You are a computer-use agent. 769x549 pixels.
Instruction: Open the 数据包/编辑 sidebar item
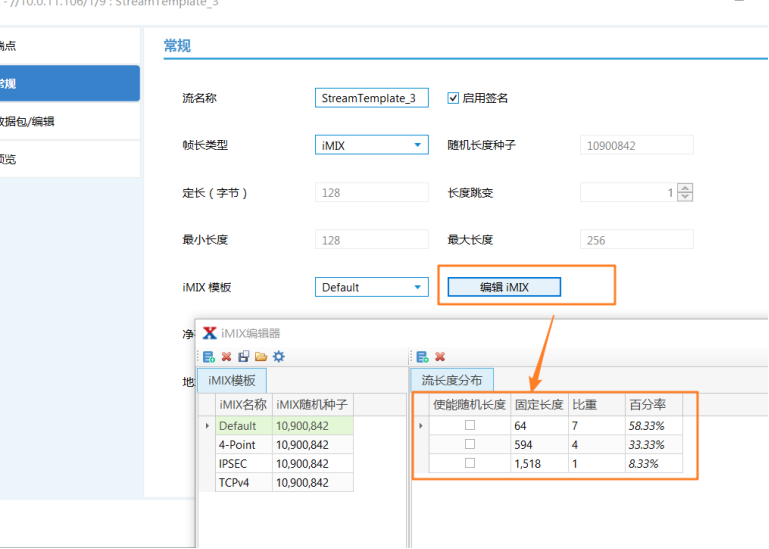[x=70, y=121]
